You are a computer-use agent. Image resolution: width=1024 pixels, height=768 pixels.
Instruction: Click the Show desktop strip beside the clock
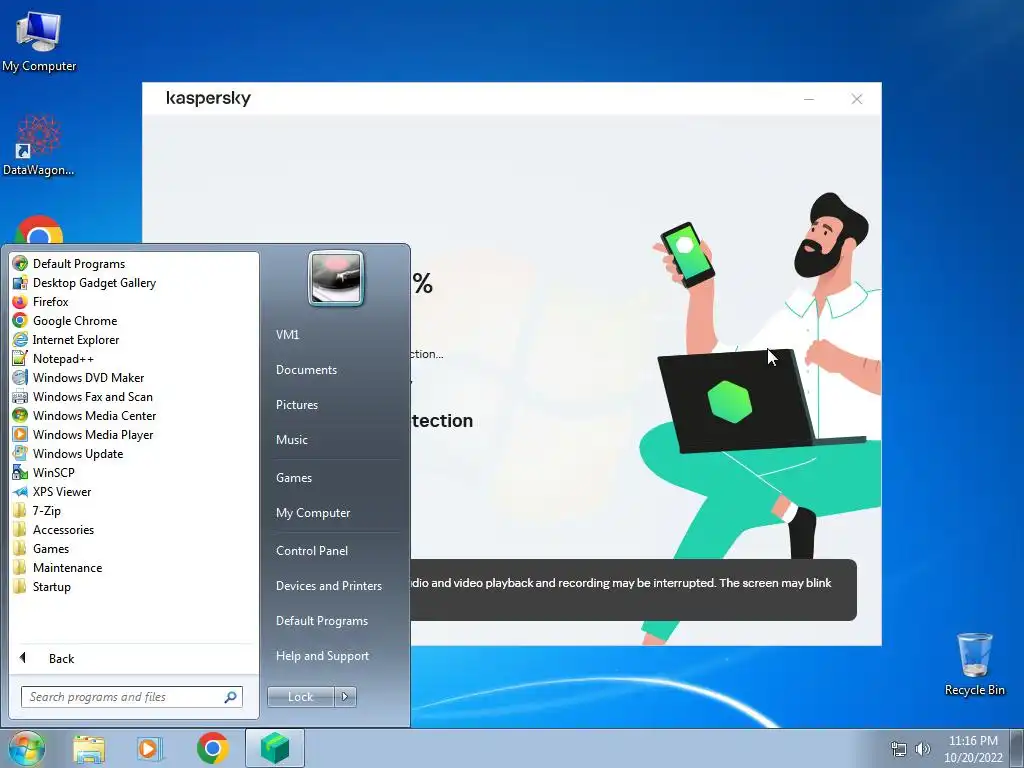click(1016, 748)
